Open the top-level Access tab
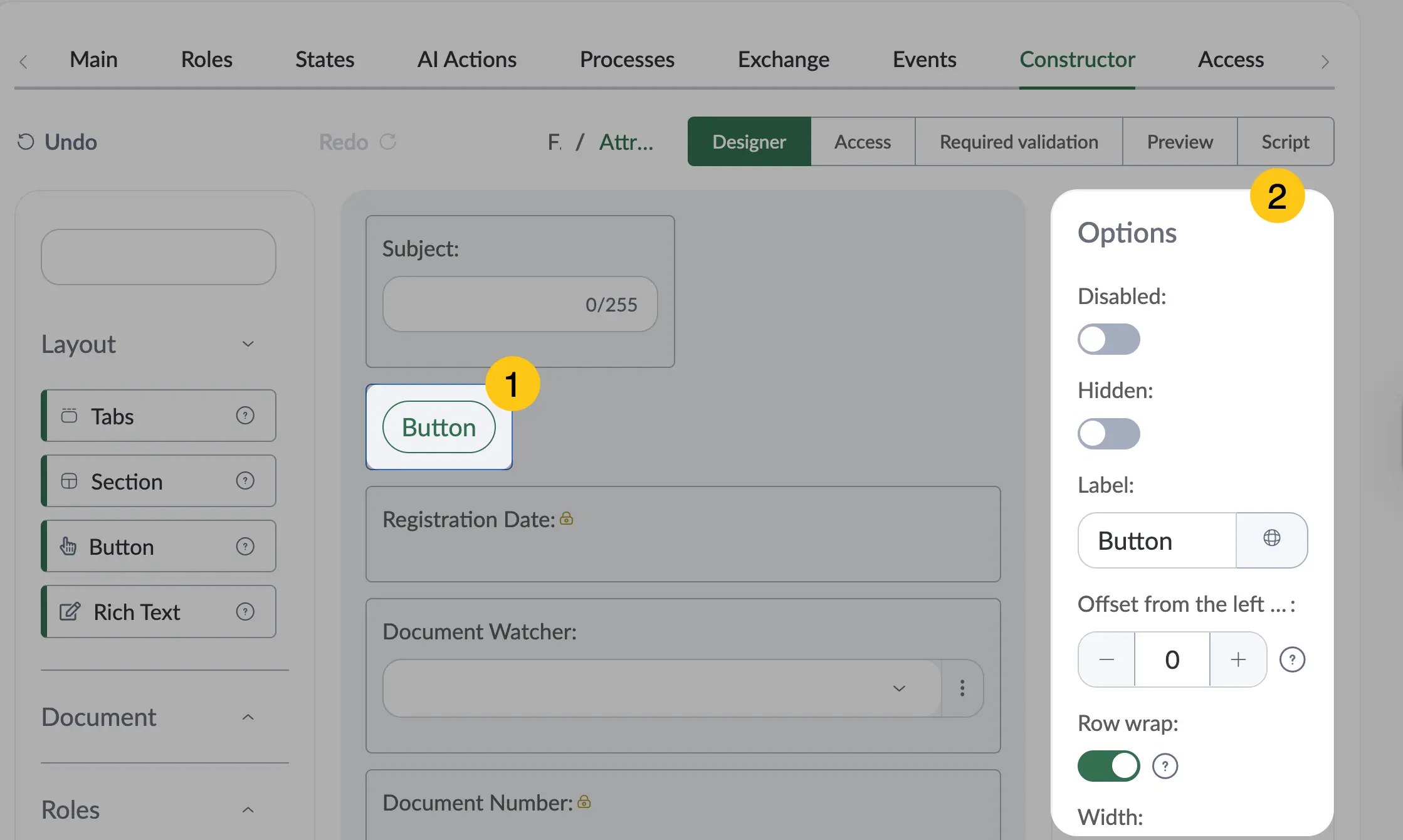Screen dimensions: 1403x840 [x=1231, y=60]
